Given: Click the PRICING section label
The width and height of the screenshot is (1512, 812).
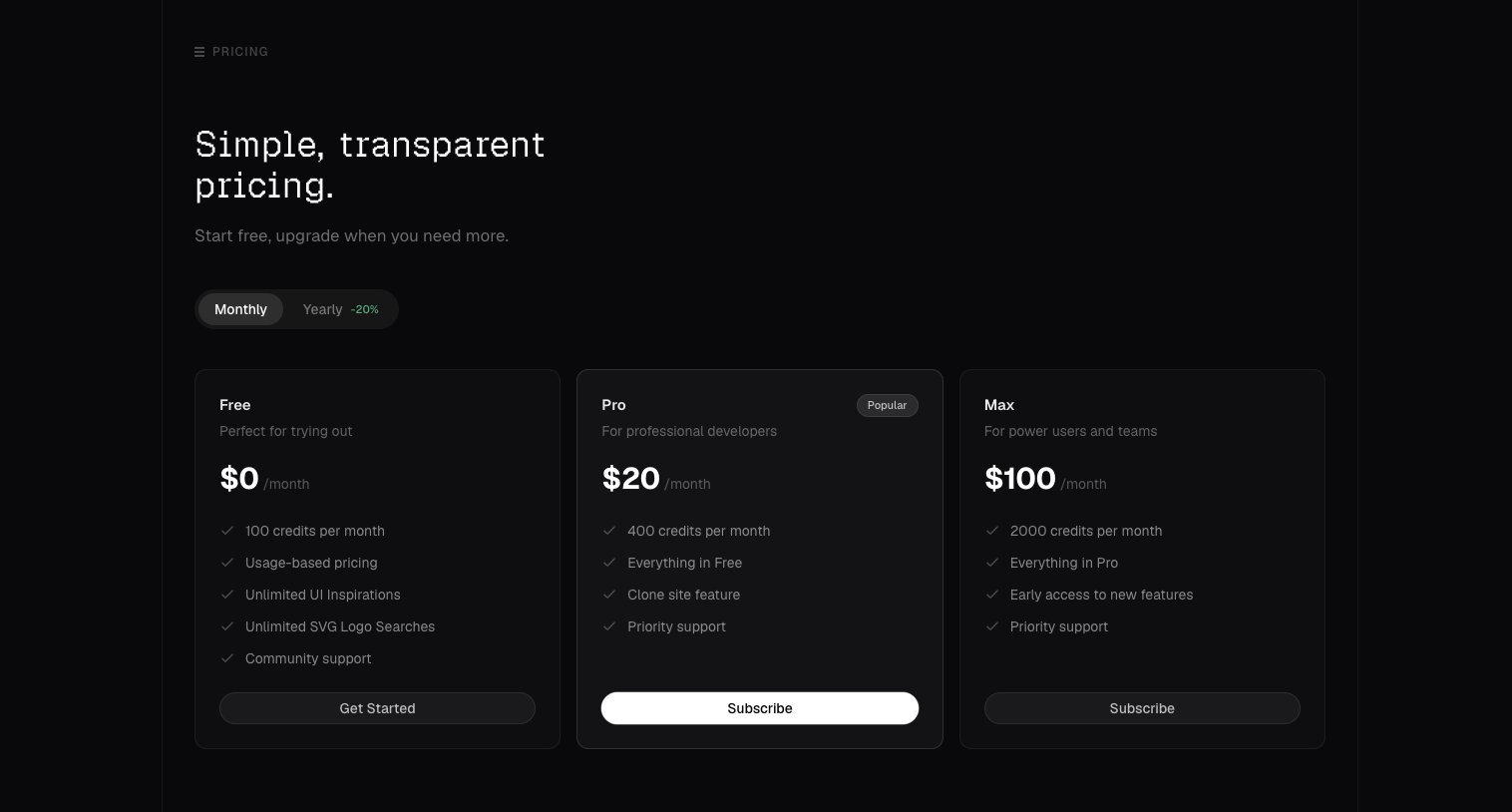Looking at the screenshot, I should [x=240, y=52].
